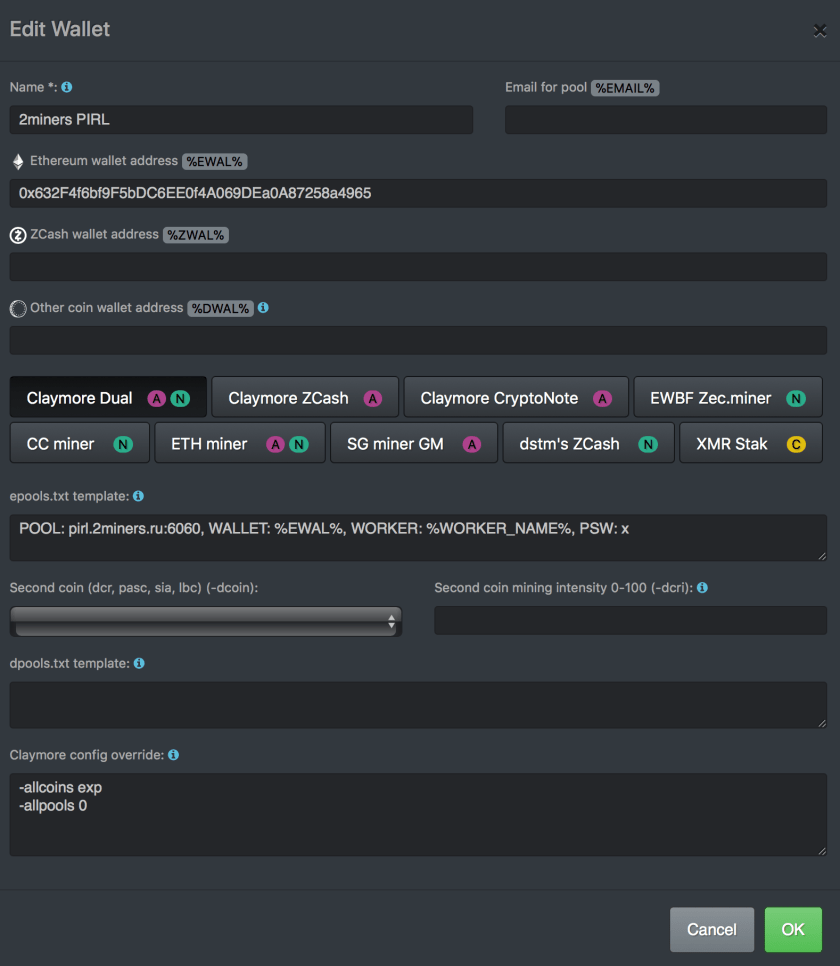840x966 pixels.
Task: Click the pink A badge on Claymore Dual
Action: pos(157,399)
